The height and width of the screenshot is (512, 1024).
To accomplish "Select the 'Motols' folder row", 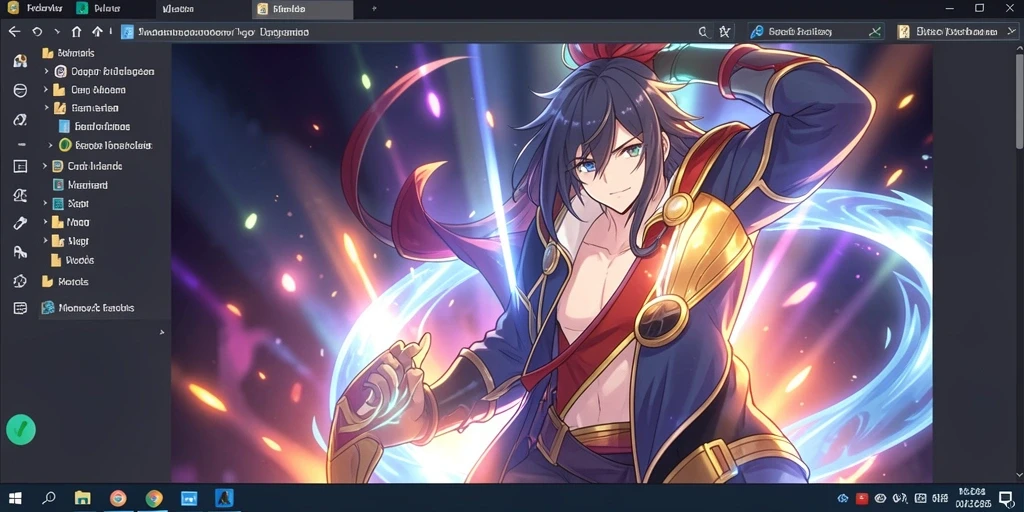I will pyautogui.click(x=65, y=281).
